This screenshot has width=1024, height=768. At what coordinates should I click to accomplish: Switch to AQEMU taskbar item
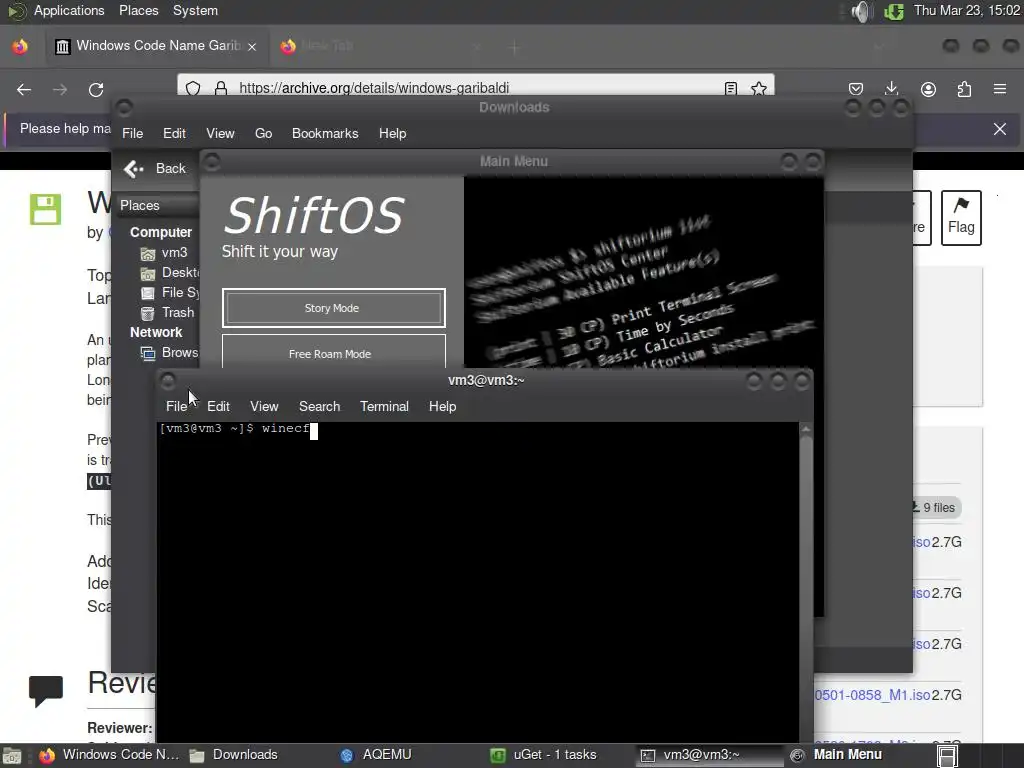click(x=376, y=755)
